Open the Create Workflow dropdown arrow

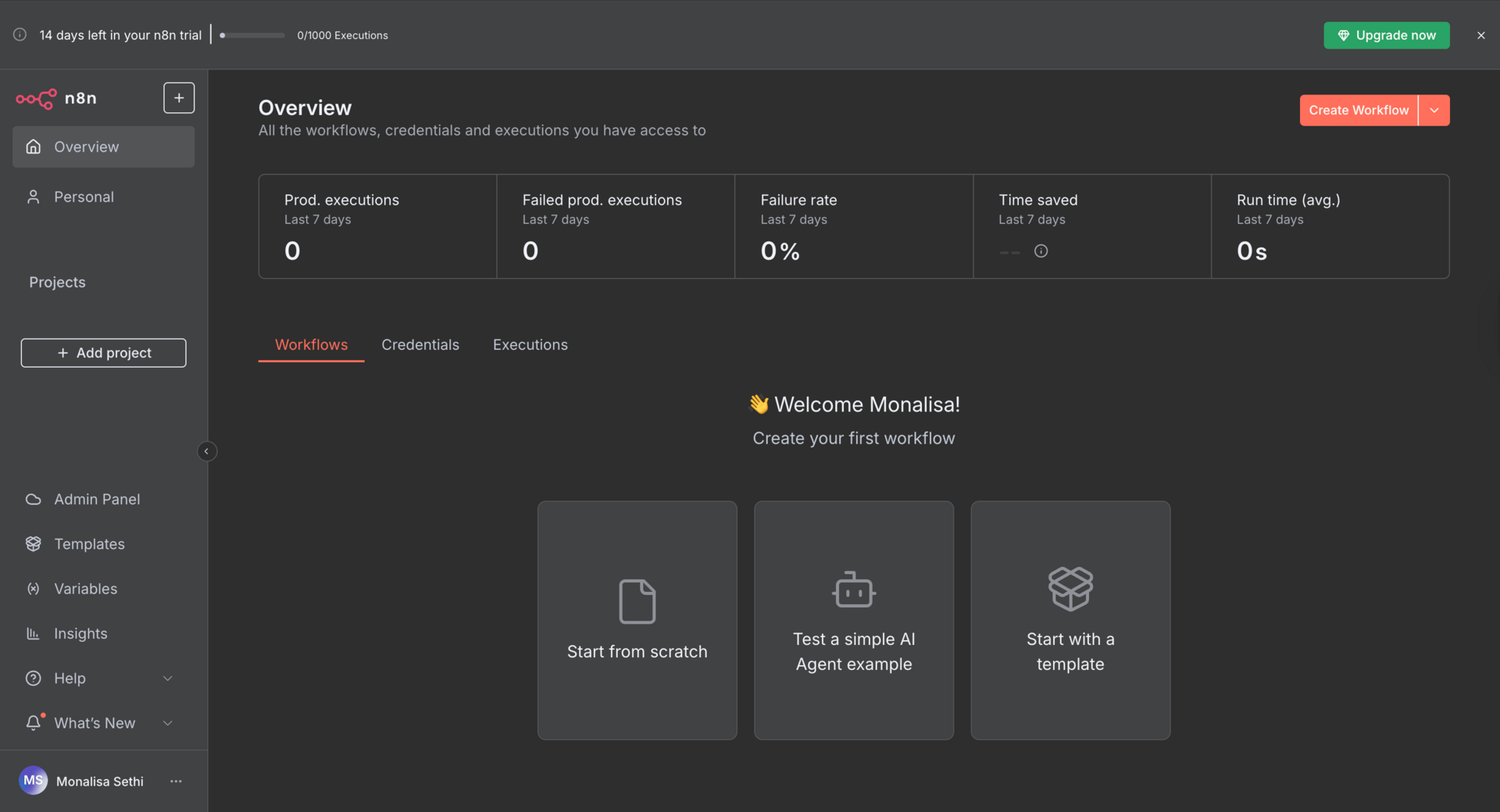1434,110
